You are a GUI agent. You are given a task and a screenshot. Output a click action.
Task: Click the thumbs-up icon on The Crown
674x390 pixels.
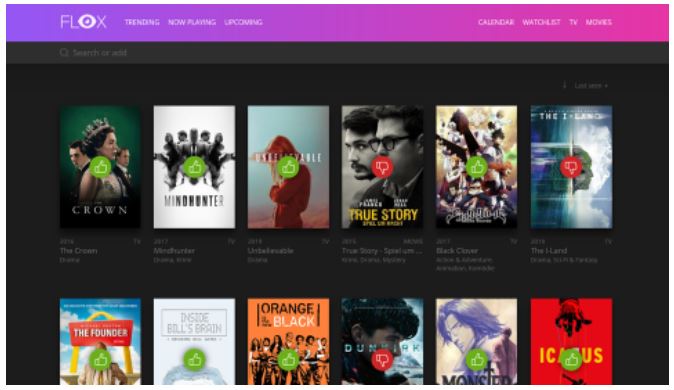[100, 167]
